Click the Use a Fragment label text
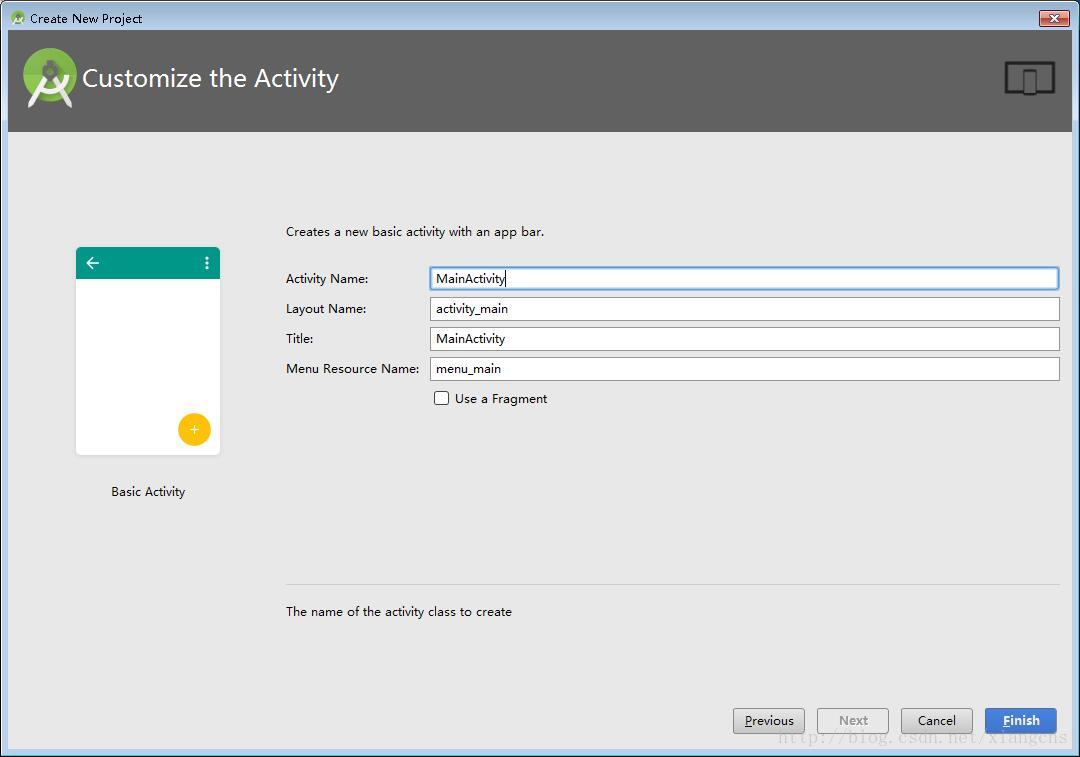Screen dimensions: 1080x757 [x=501, y=398]
